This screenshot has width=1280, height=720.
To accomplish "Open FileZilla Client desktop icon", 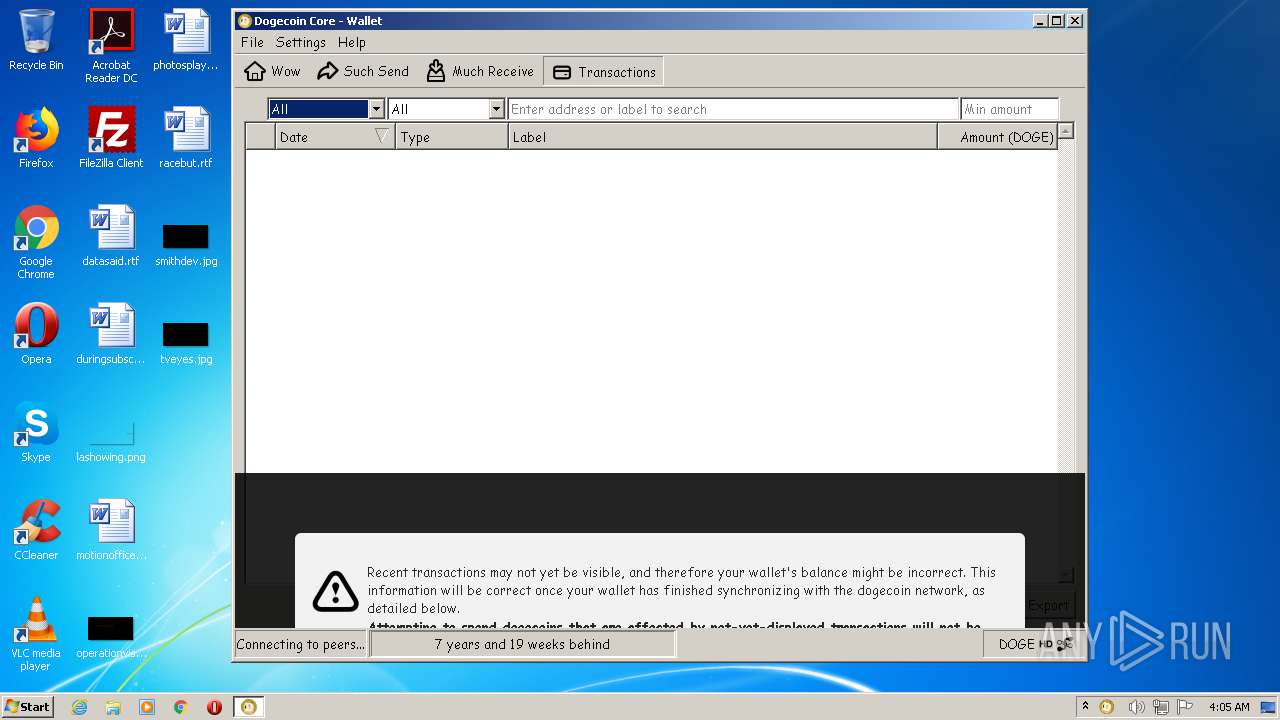I will pyautogui.click(x=111, y=138).
